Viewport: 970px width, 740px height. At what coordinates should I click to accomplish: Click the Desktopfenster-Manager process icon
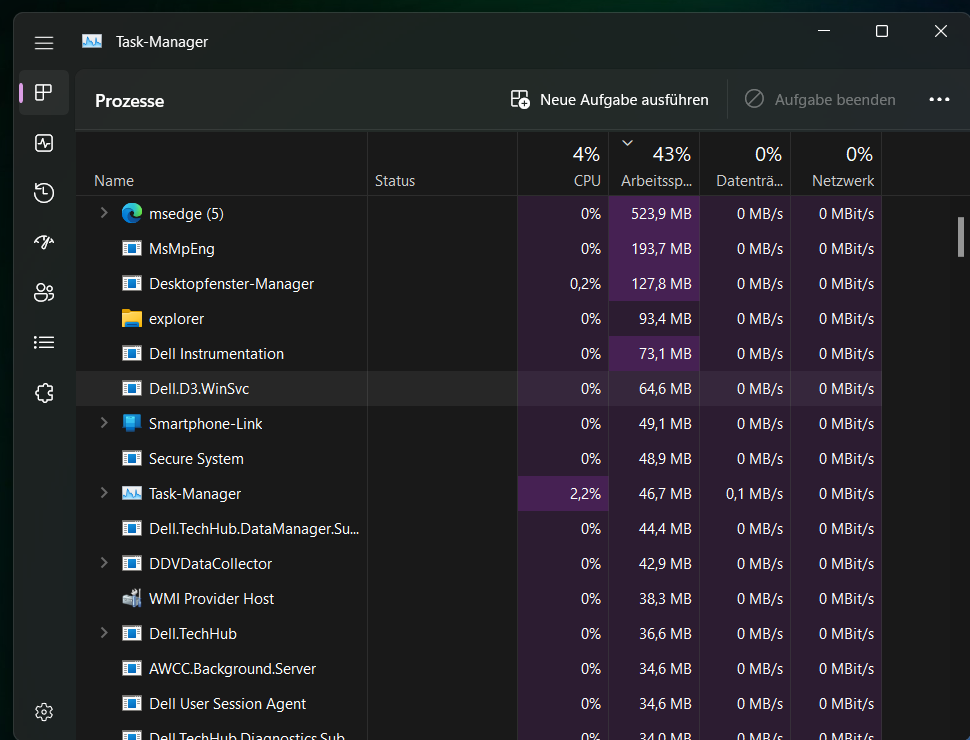[132, 283]
